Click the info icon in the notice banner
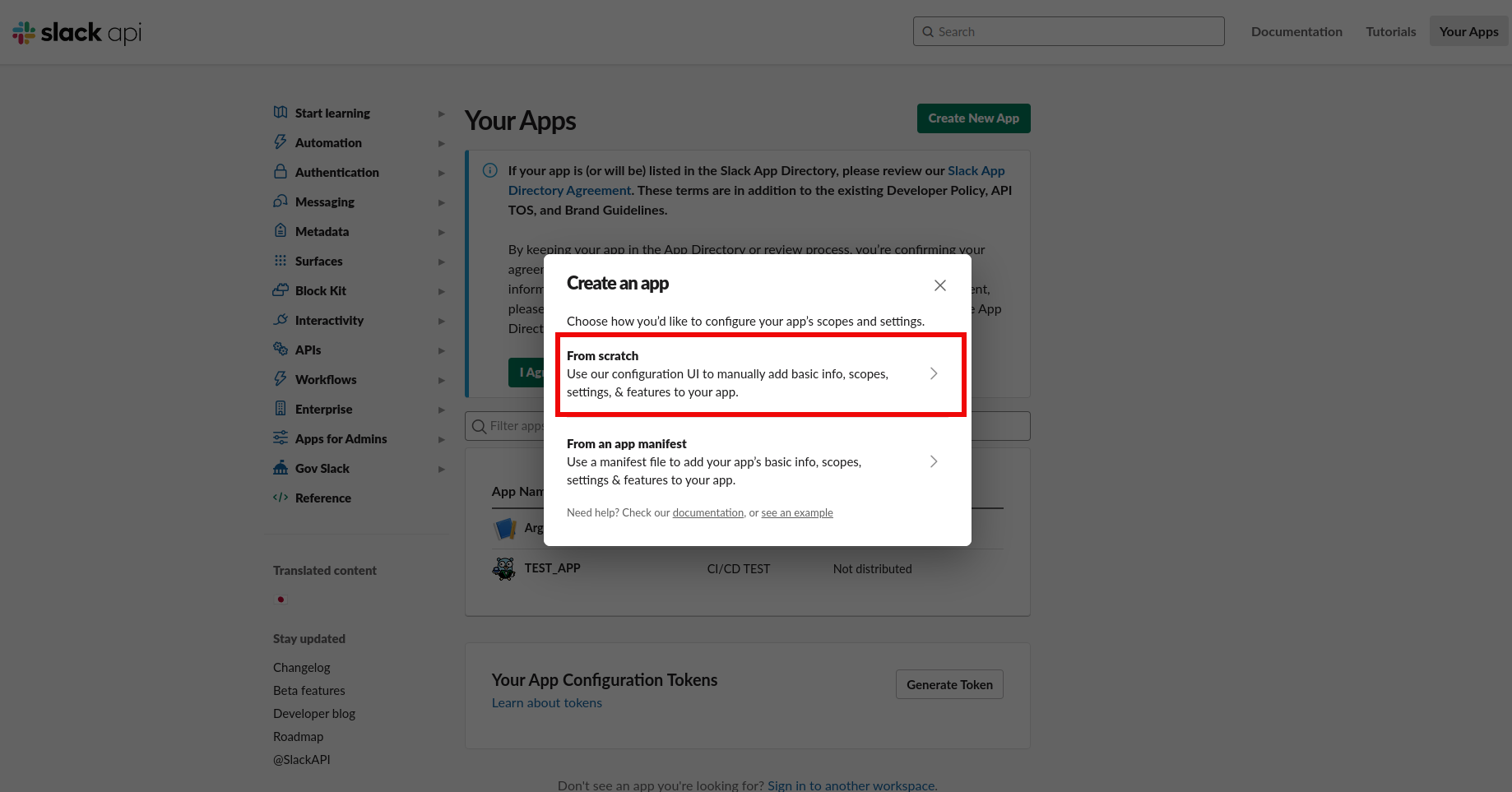This screenshot has height=792, width=1512. coord(490,170)
